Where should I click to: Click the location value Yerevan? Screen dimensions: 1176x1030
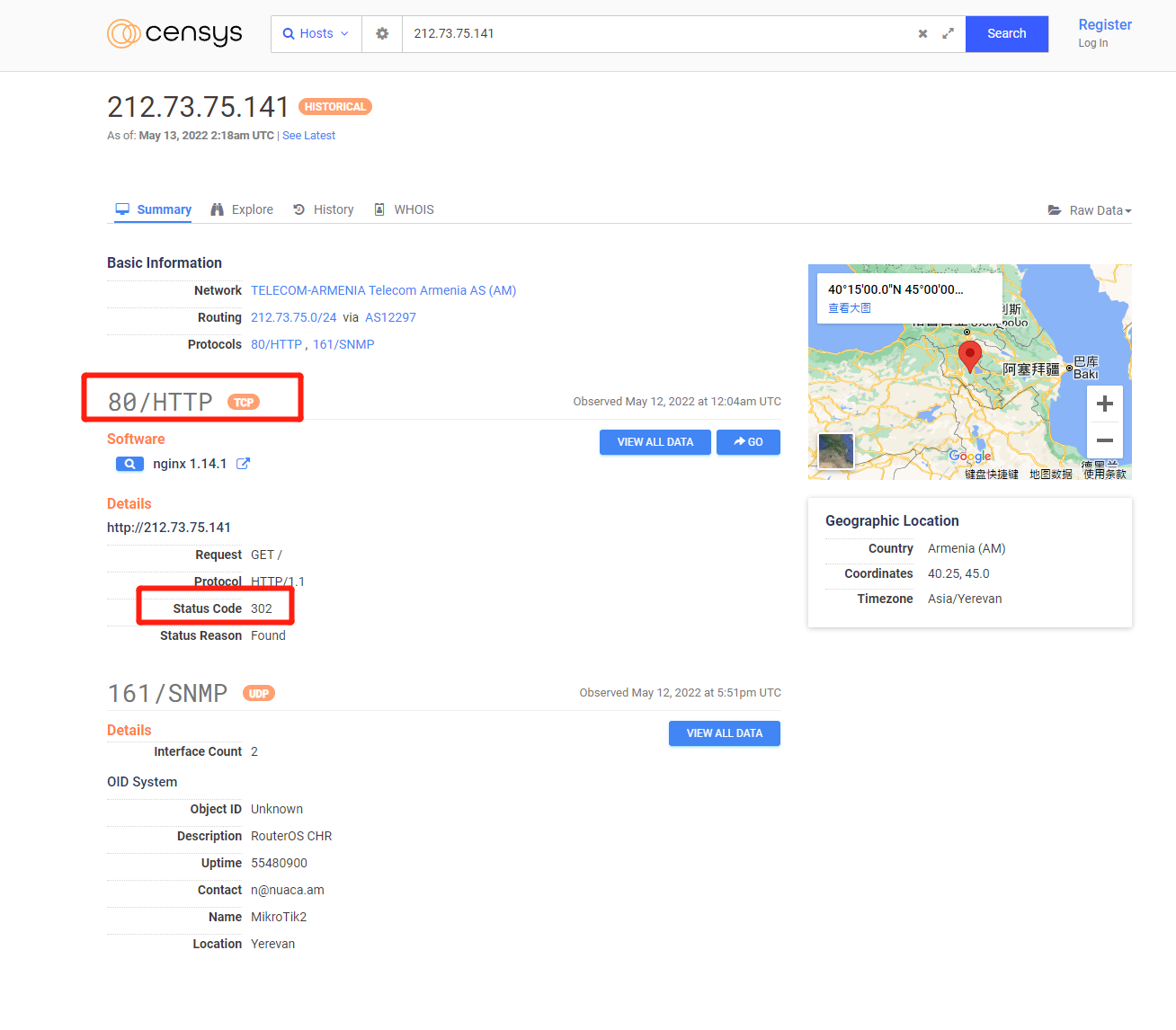(x=273, y=944)
